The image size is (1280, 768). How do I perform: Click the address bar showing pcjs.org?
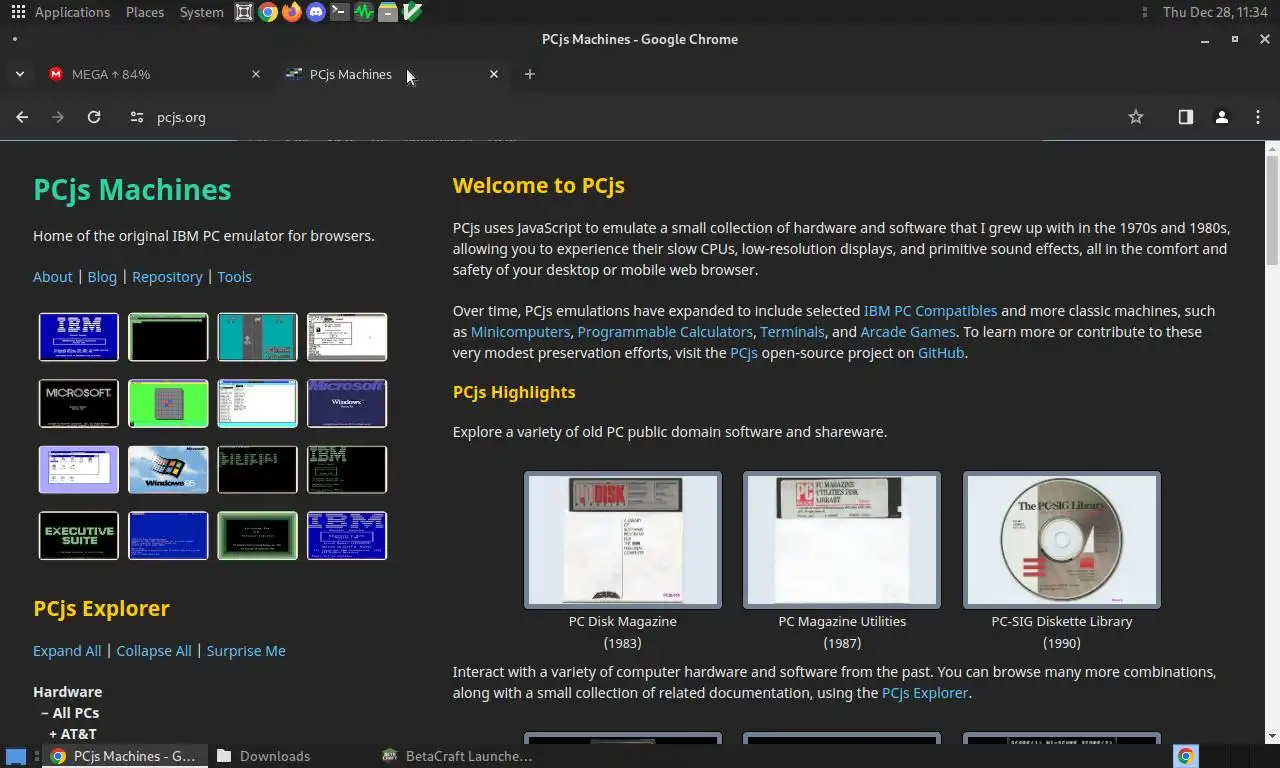(x=630, y=117)
